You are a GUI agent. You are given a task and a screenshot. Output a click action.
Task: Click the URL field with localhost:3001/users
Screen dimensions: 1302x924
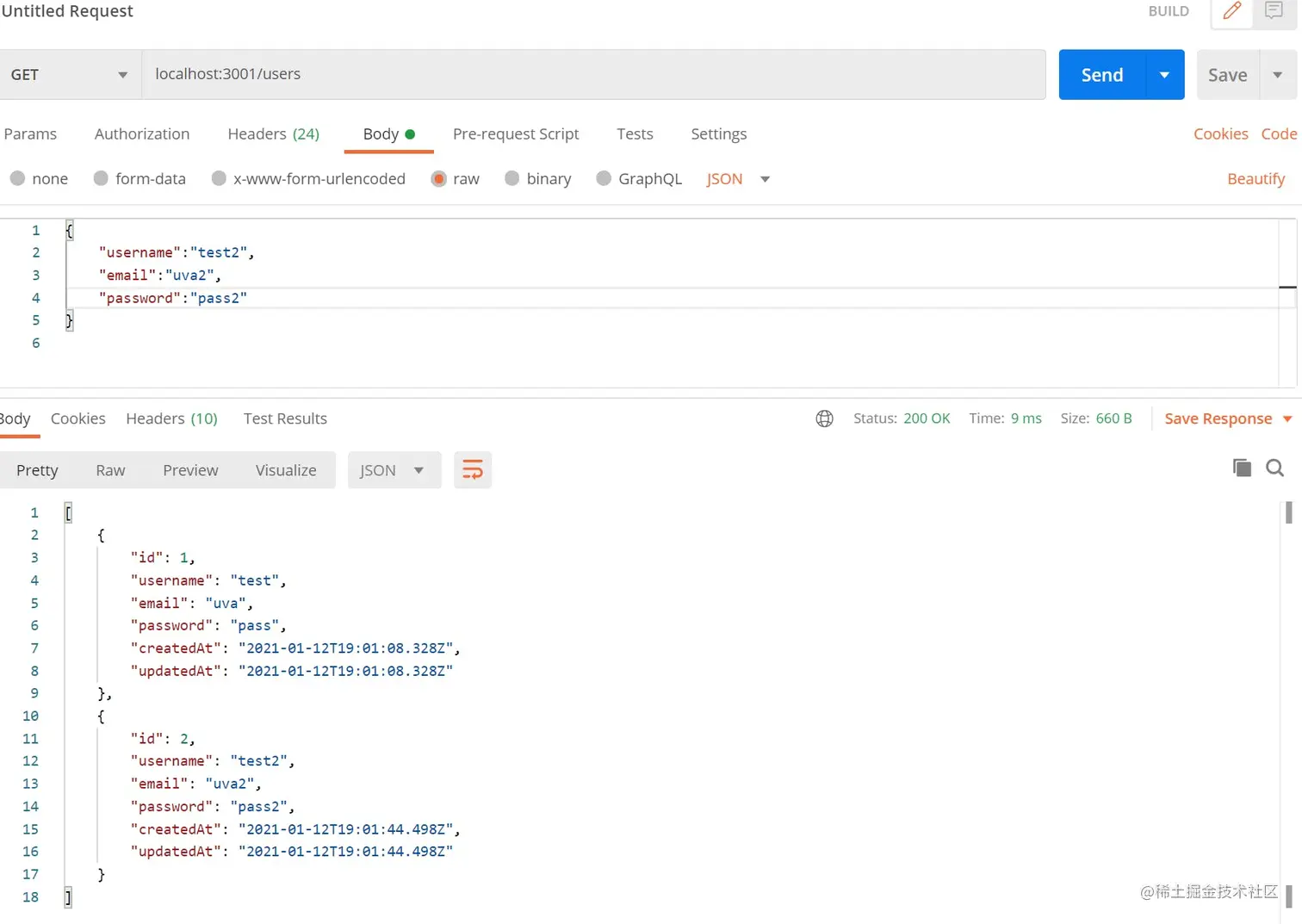point(593,74)
